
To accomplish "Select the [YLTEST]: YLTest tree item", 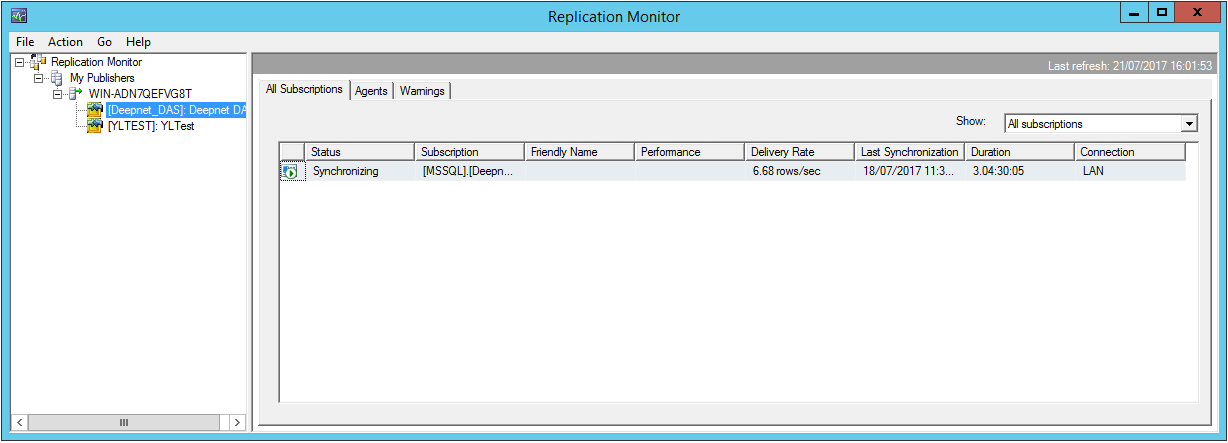I will pos(150,126).
